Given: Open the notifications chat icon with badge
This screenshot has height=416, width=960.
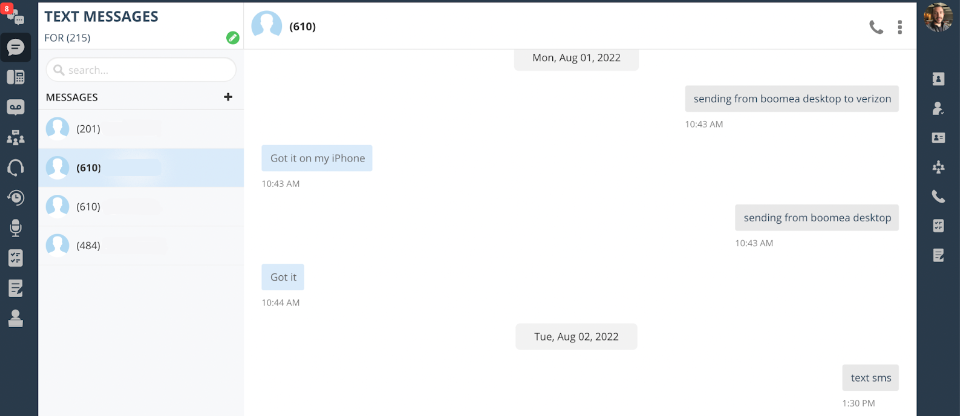Looking at the screenshot, I should click(x=14, y=16).
